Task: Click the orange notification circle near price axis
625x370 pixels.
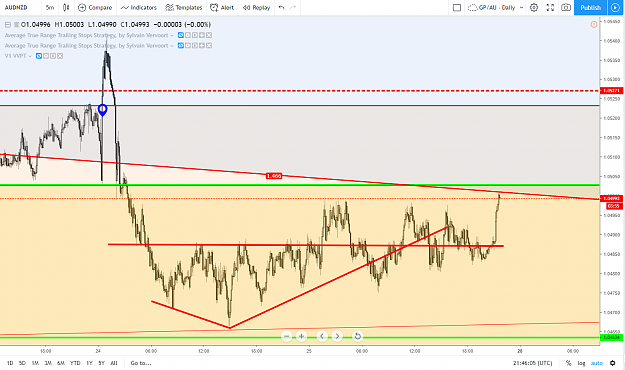Action: coord(594,25)
